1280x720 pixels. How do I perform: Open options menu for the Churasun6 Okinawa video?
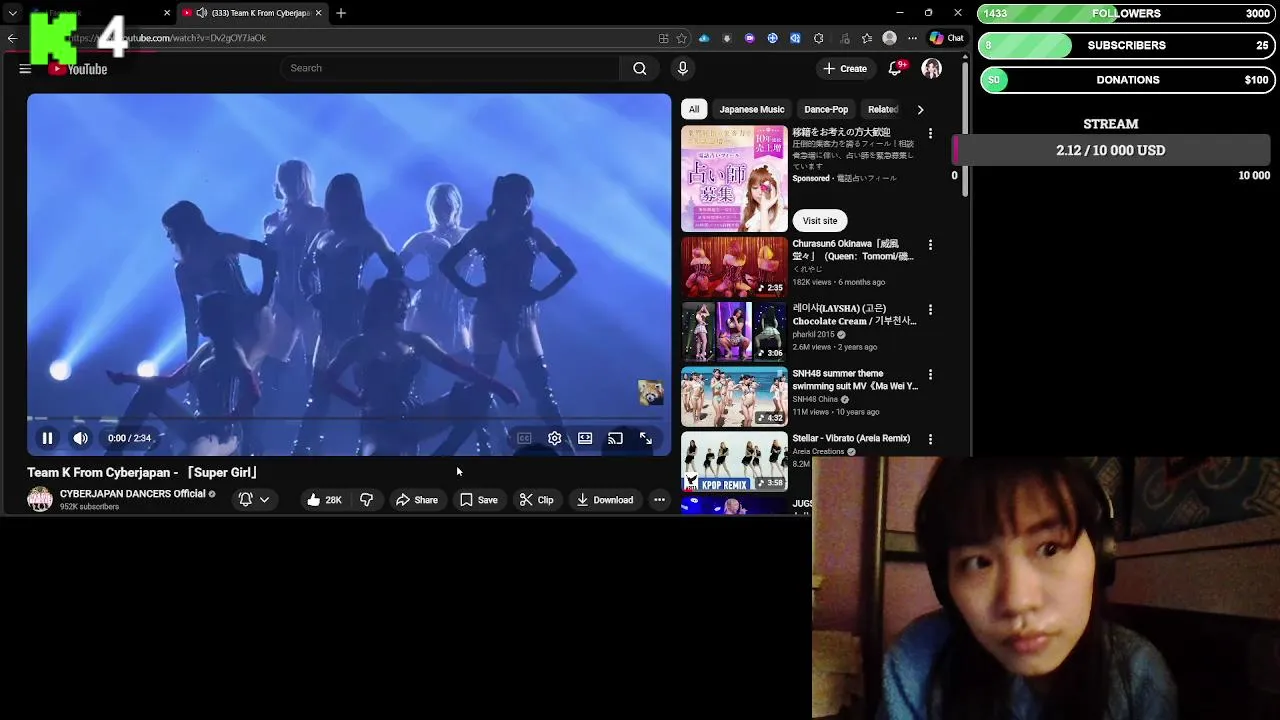(x=930, y=245)
